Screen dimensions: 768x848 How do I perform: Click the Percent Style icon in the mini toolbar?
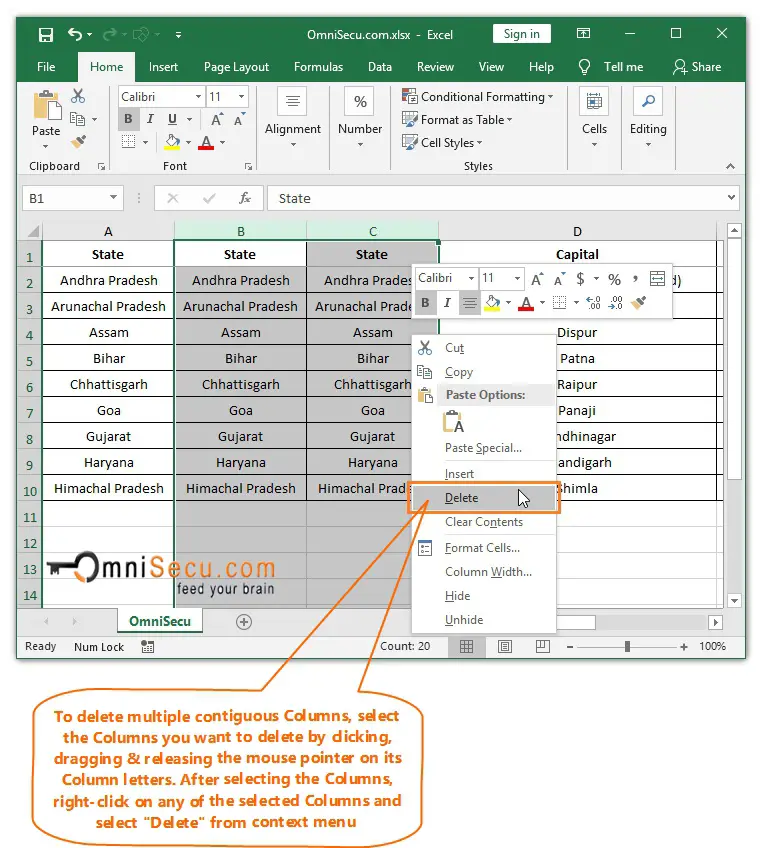614,279
